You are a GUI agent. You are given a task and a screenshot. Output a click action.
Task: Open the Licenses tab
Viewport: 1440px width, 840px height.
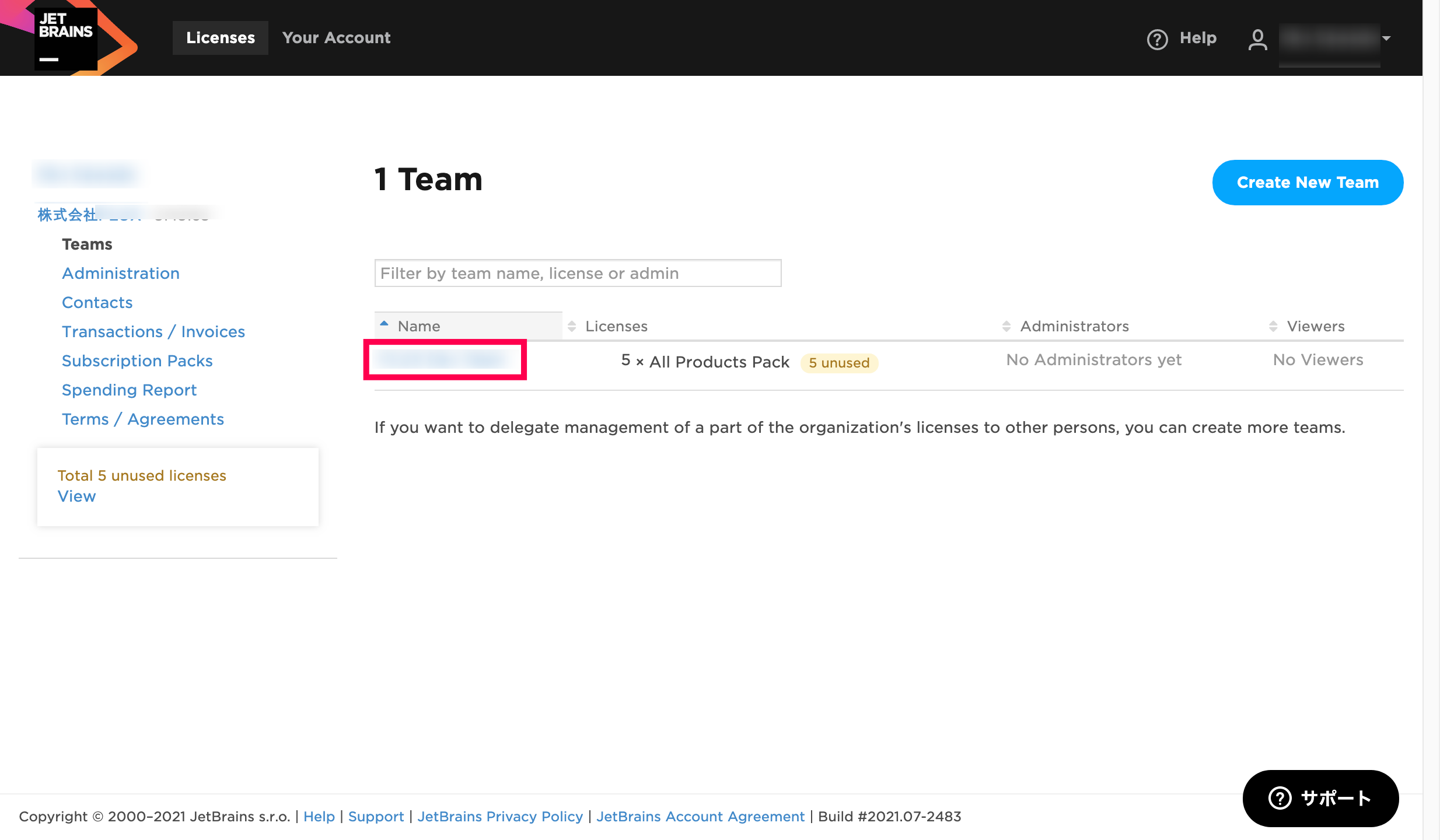(x=221, y=38)
